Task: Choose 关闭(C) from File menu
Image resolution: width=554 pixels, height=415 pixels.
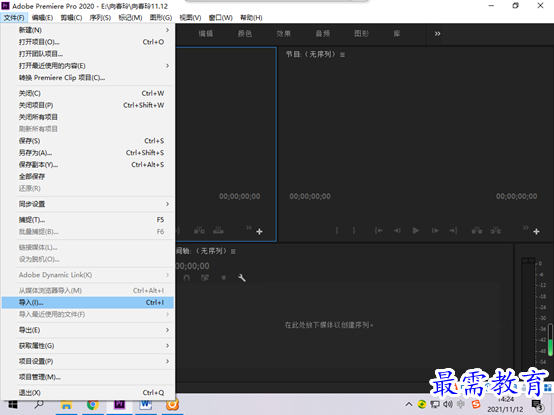Action: 88,93
